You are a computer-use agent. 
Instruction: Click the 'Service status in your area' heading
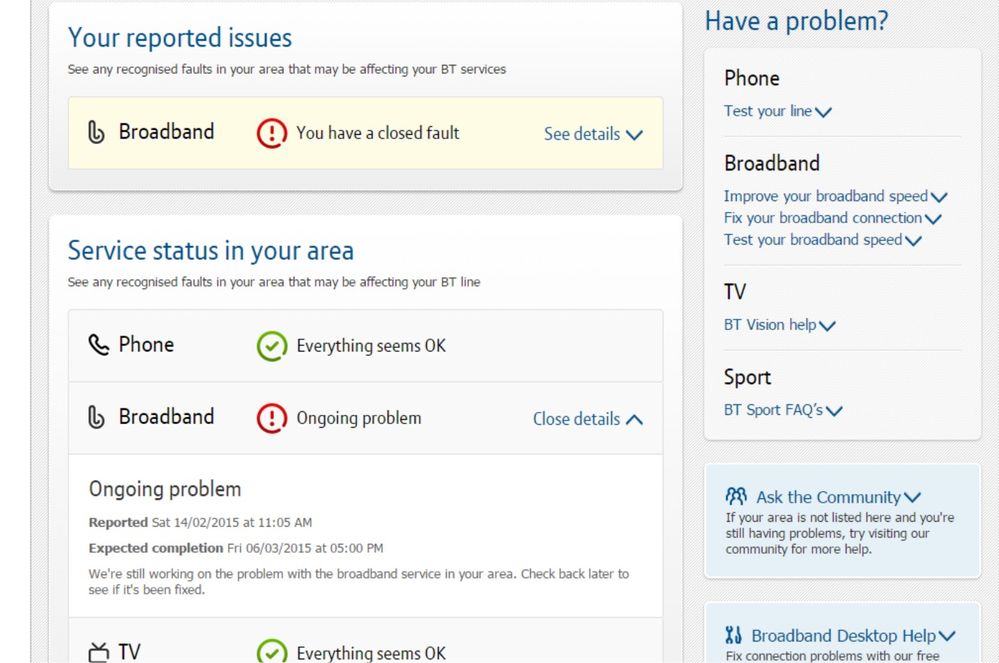click(210, 250)
